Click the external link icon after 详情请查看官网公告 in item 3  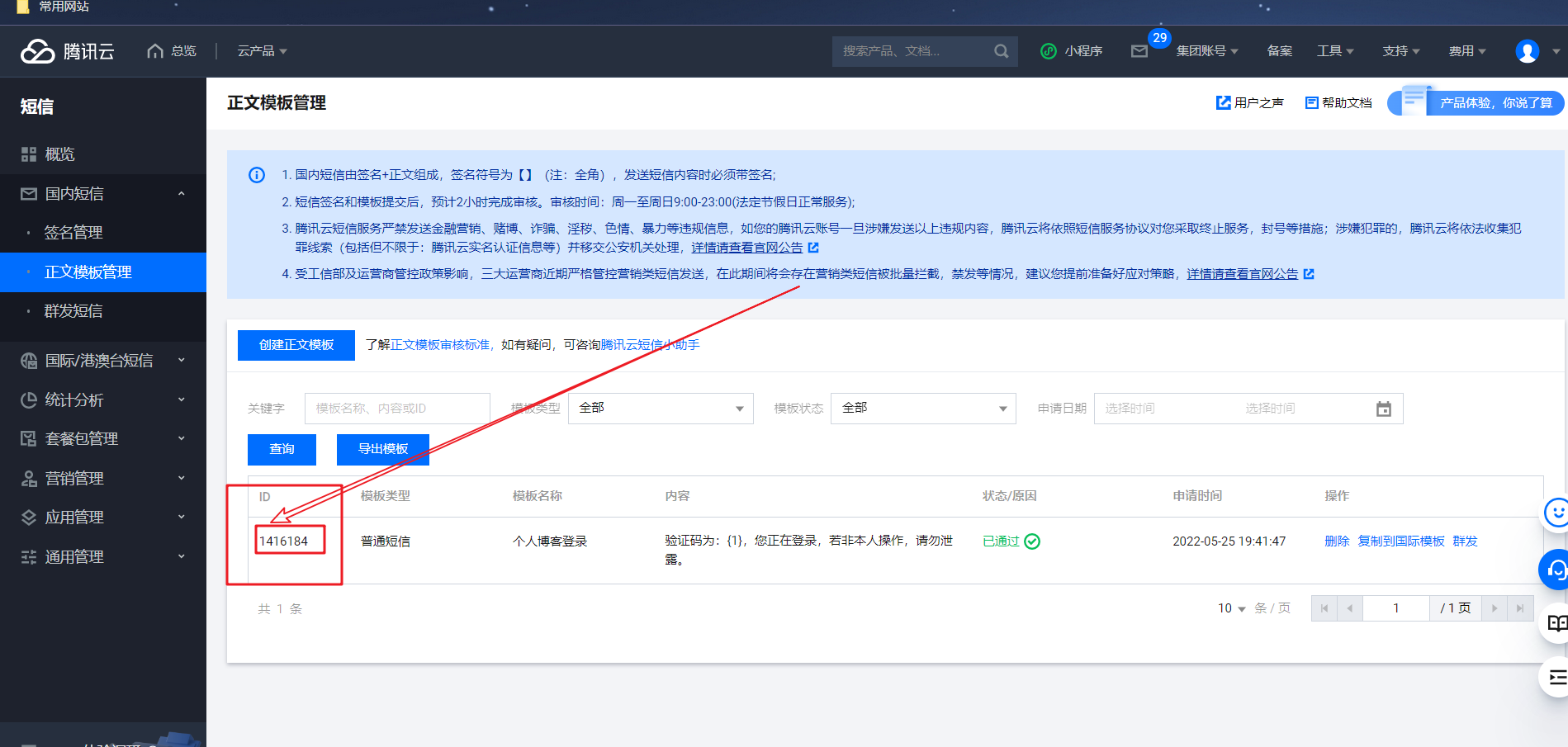(x=813, y=248)
